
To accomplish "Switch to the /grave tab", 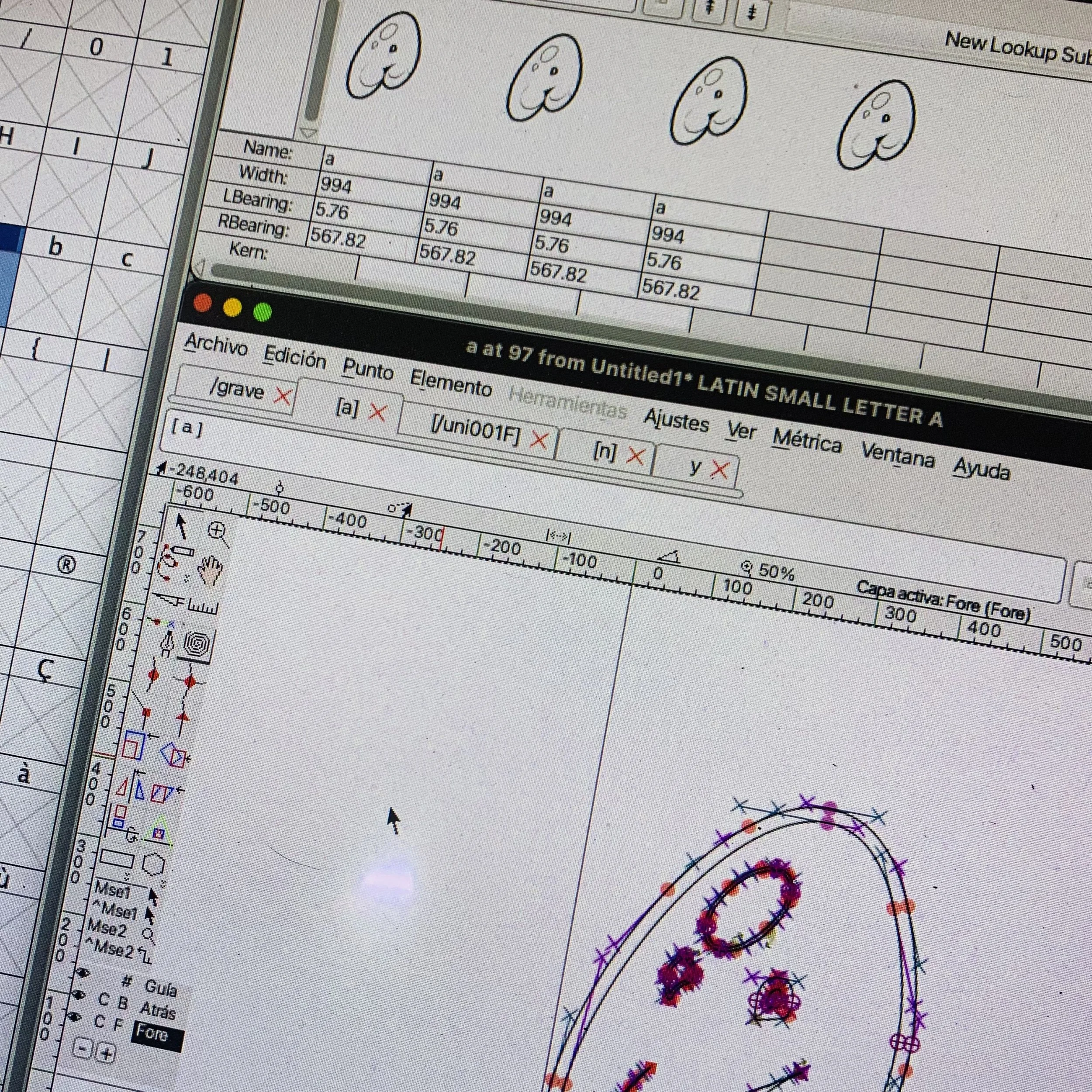I will click(236, 390).
